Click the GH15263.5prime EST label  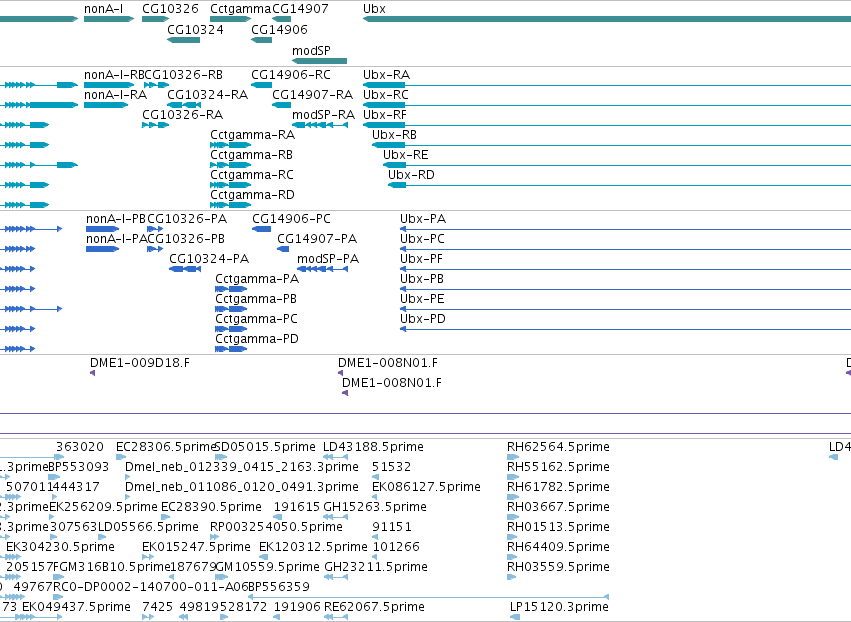375,507
